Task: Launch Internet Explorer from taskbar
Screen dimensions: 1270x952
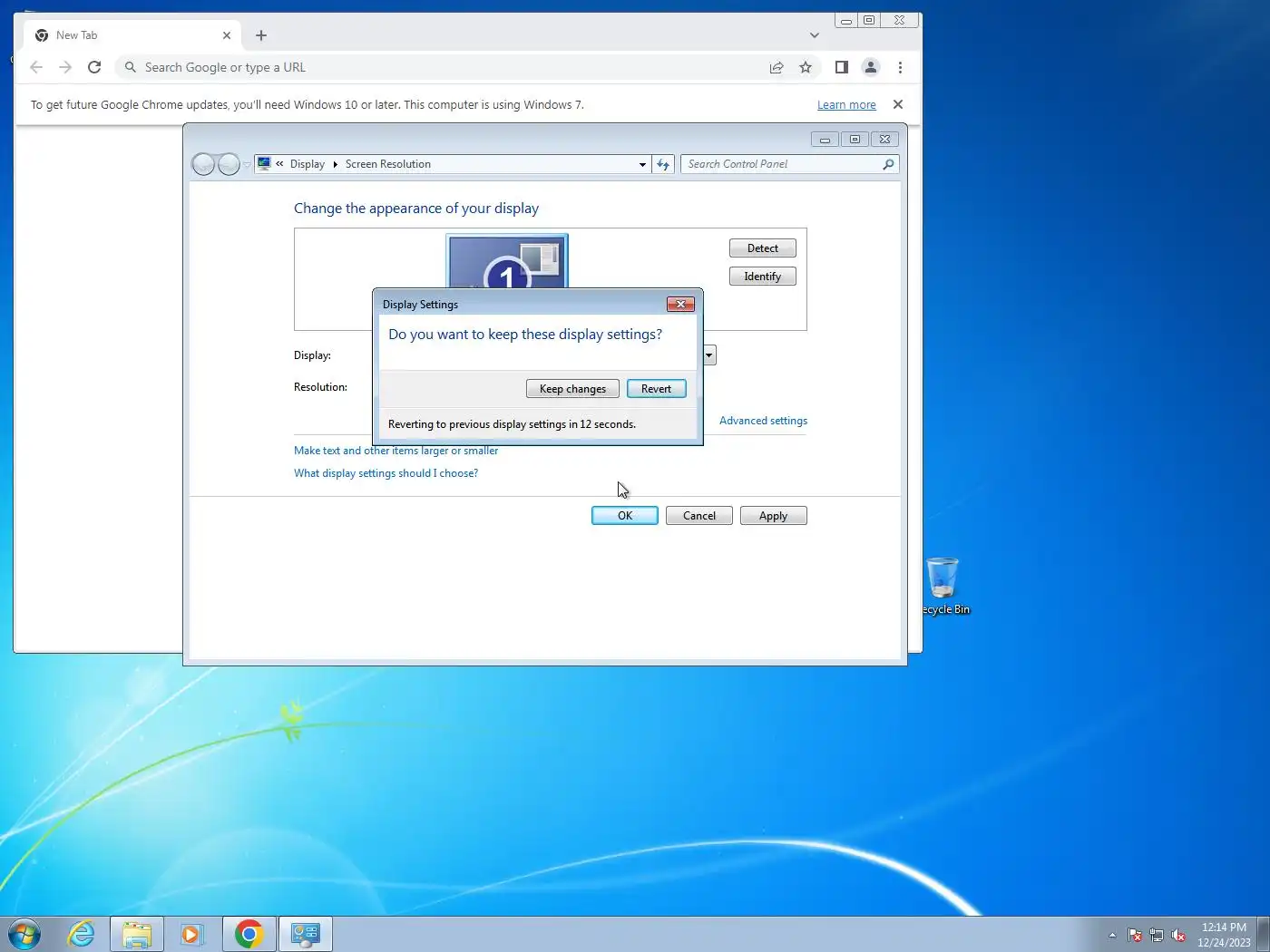Action: click(x=82, y=934)
